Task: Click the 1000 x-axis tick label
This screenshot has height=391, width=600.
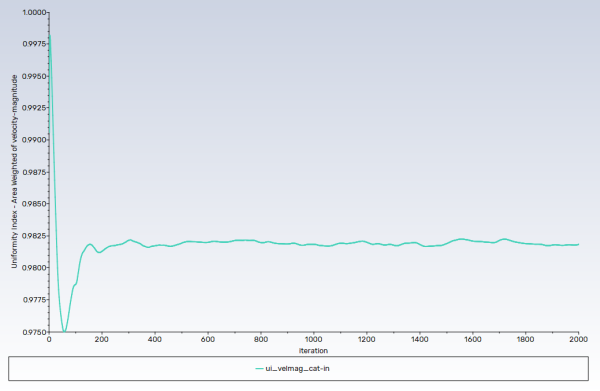Action: (313, 339)
